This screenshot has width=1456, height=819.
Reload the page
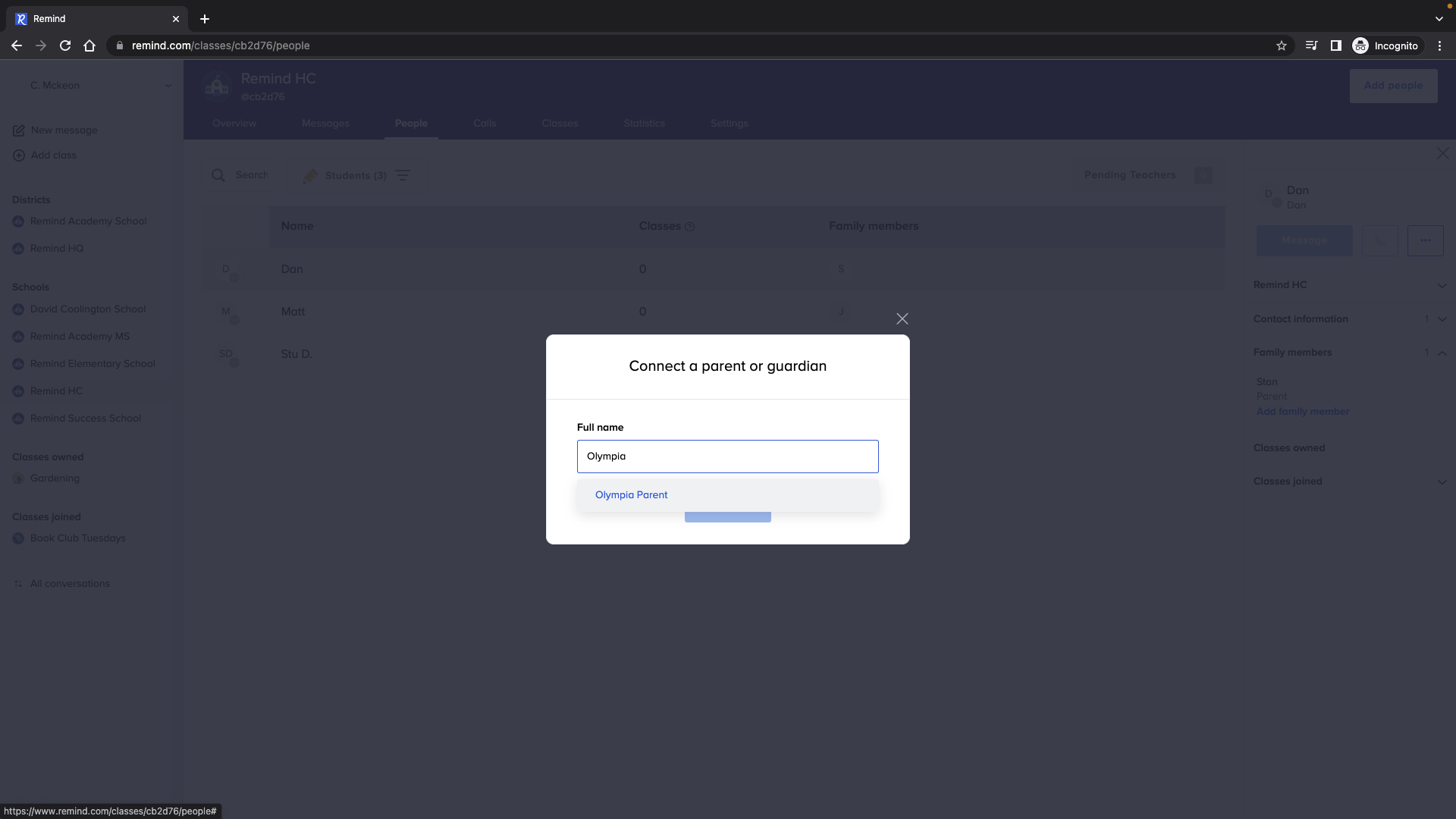(x=65, y=45)
